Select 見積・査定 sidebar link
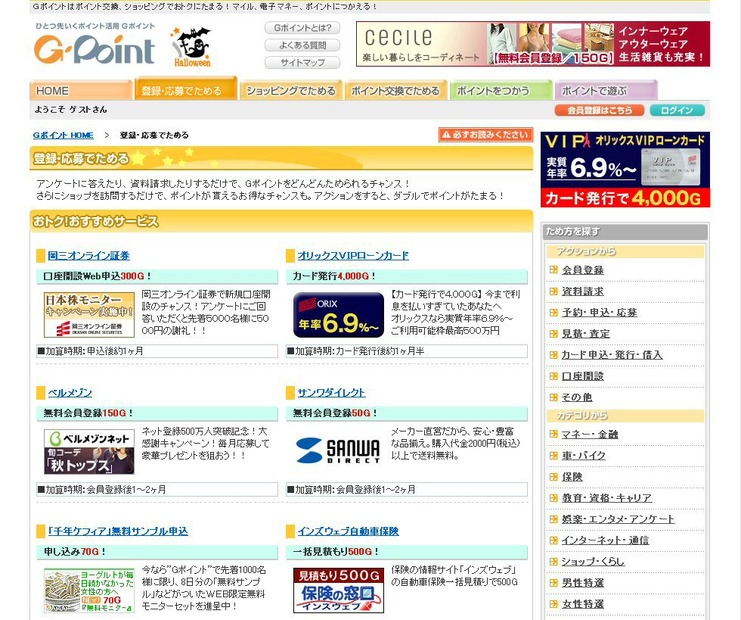The image size is (741, 620). 586,334
